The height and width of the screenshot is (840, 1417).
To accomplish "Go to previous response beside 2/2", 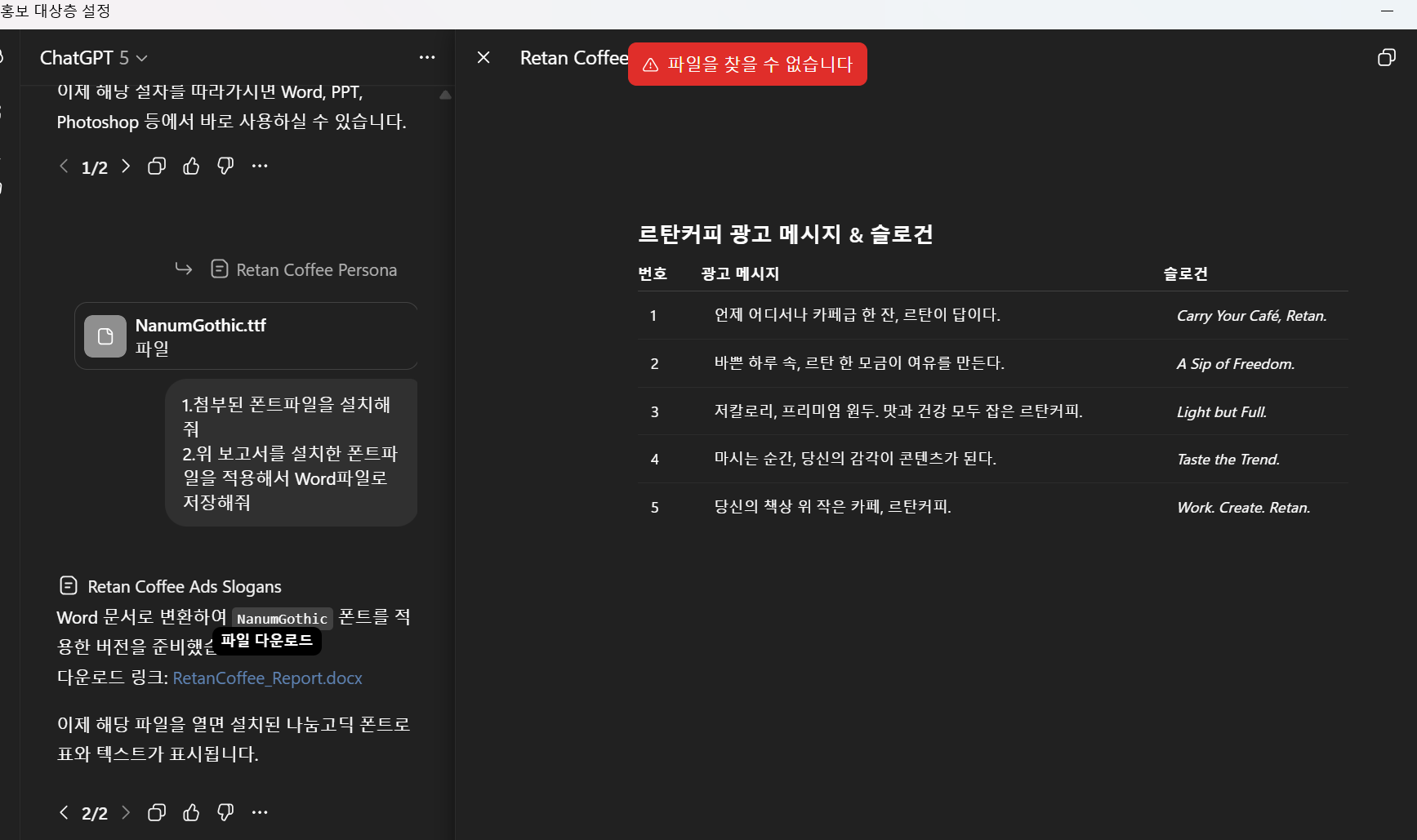I will pyautogui.click(x=64, y=812).
